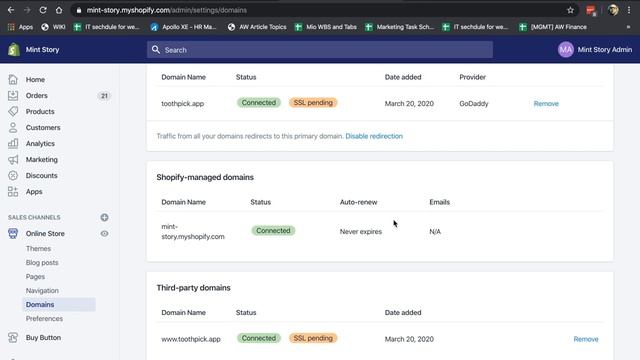Viewport: 640px width, 360px height.
Task: Open Orders in the sidebar
Action: [37, 96]
